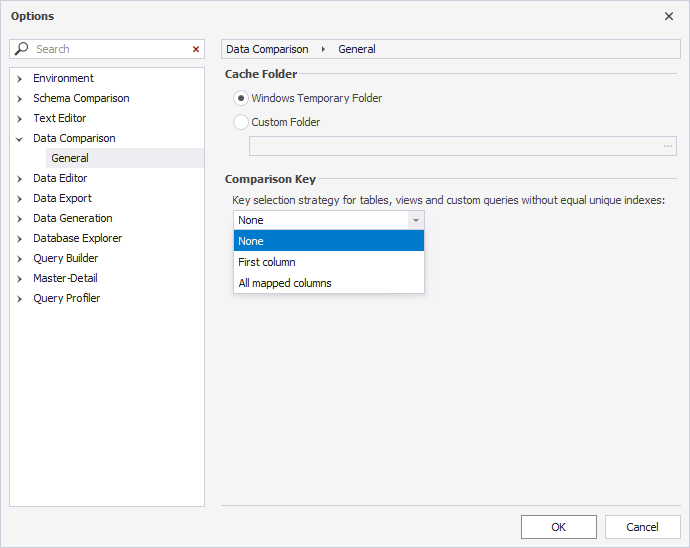
Task: Select Custom Folder radio button
Action: (x=241, y=122)
